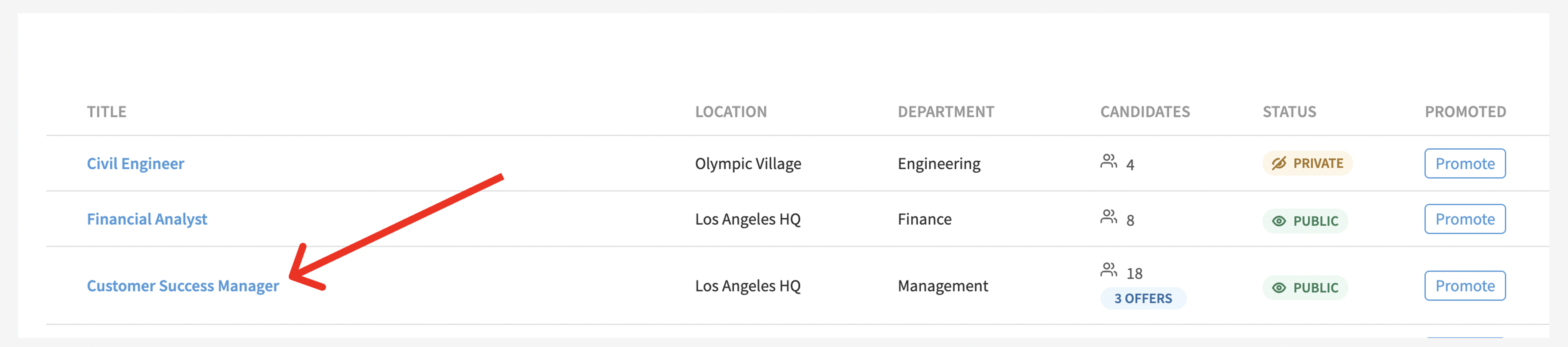Open the Civil Engineer job
This screenshot has width=1568, height=347.
coord(135,164)
